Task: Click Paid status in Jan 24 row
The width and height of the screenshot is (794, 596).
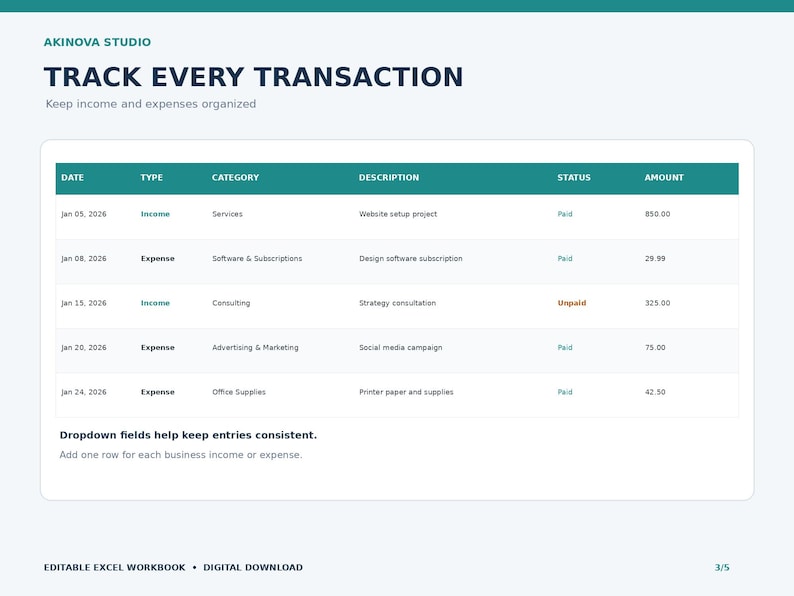Action: click(x=565, y=392)
